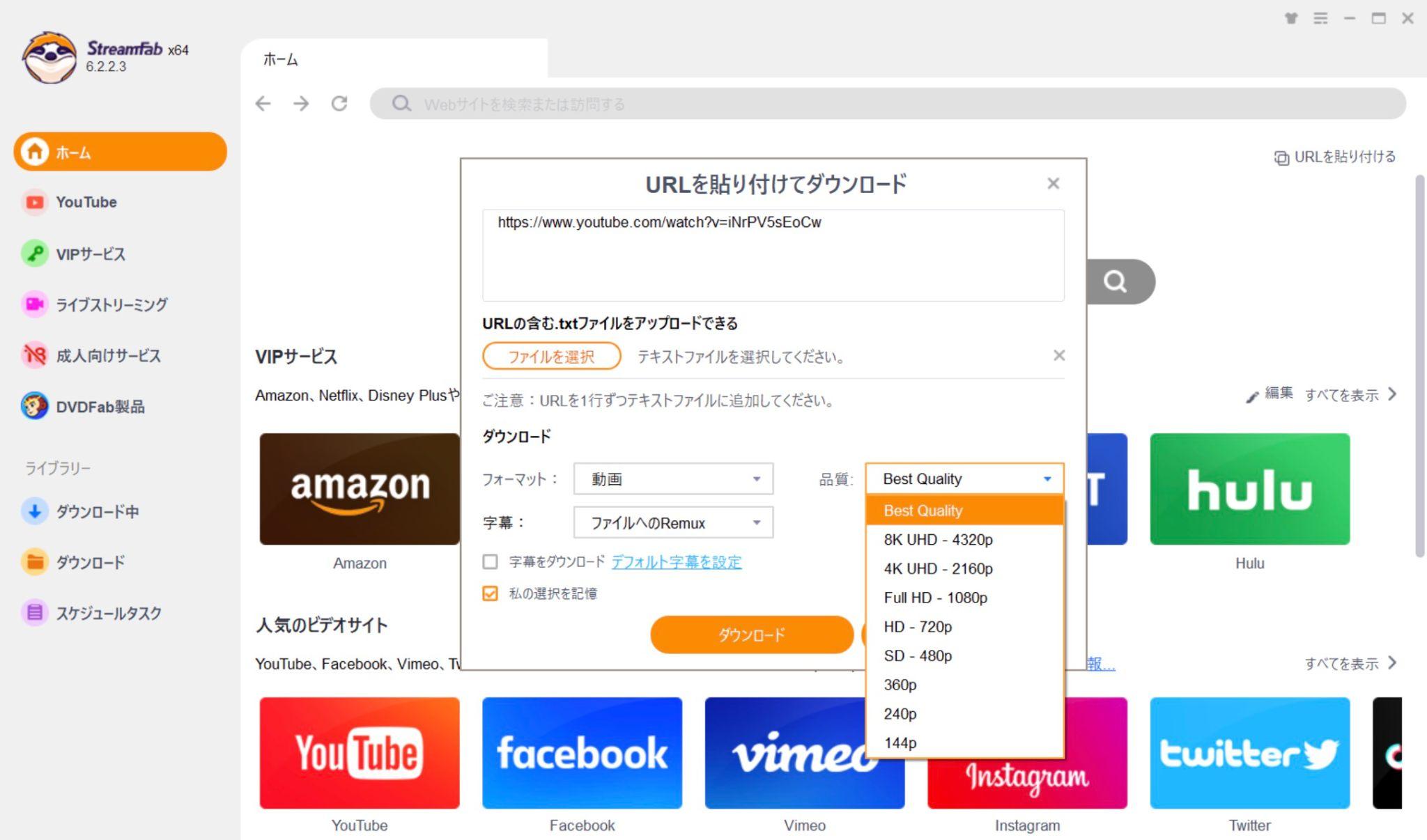
Task: Choose Full HD - 1080p quality
Action: [x=964, y=598]
